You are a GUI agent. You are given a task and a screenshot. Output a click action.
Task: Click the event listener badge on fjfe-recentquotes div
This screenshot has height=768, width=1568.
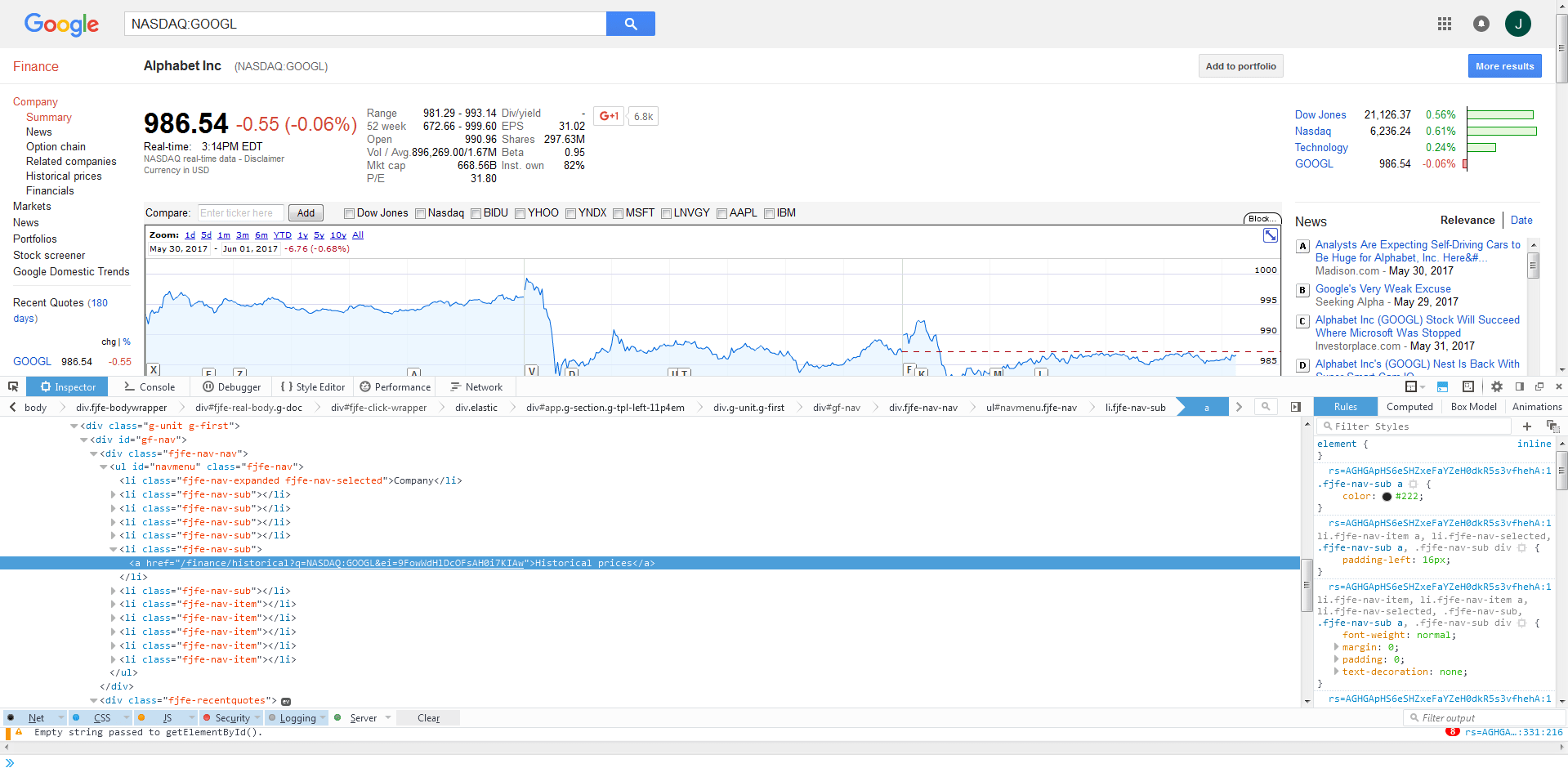[x=286, y=701]
